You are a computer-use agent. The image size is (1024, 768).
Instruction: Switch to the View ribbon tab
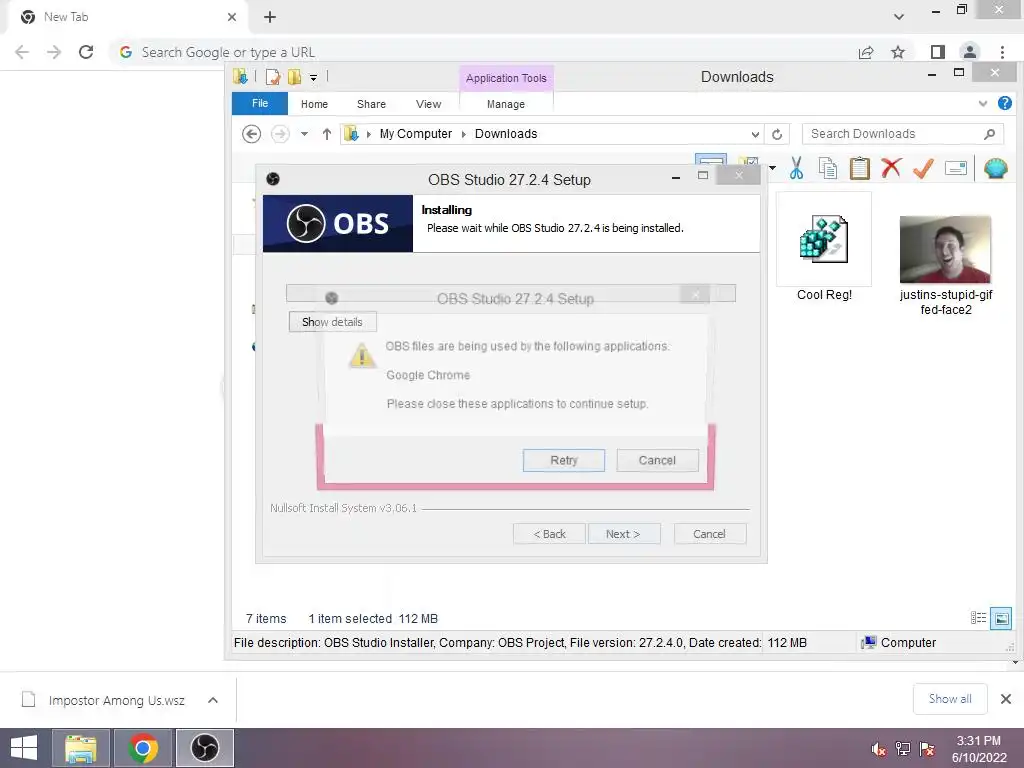(x=428, y=104)
